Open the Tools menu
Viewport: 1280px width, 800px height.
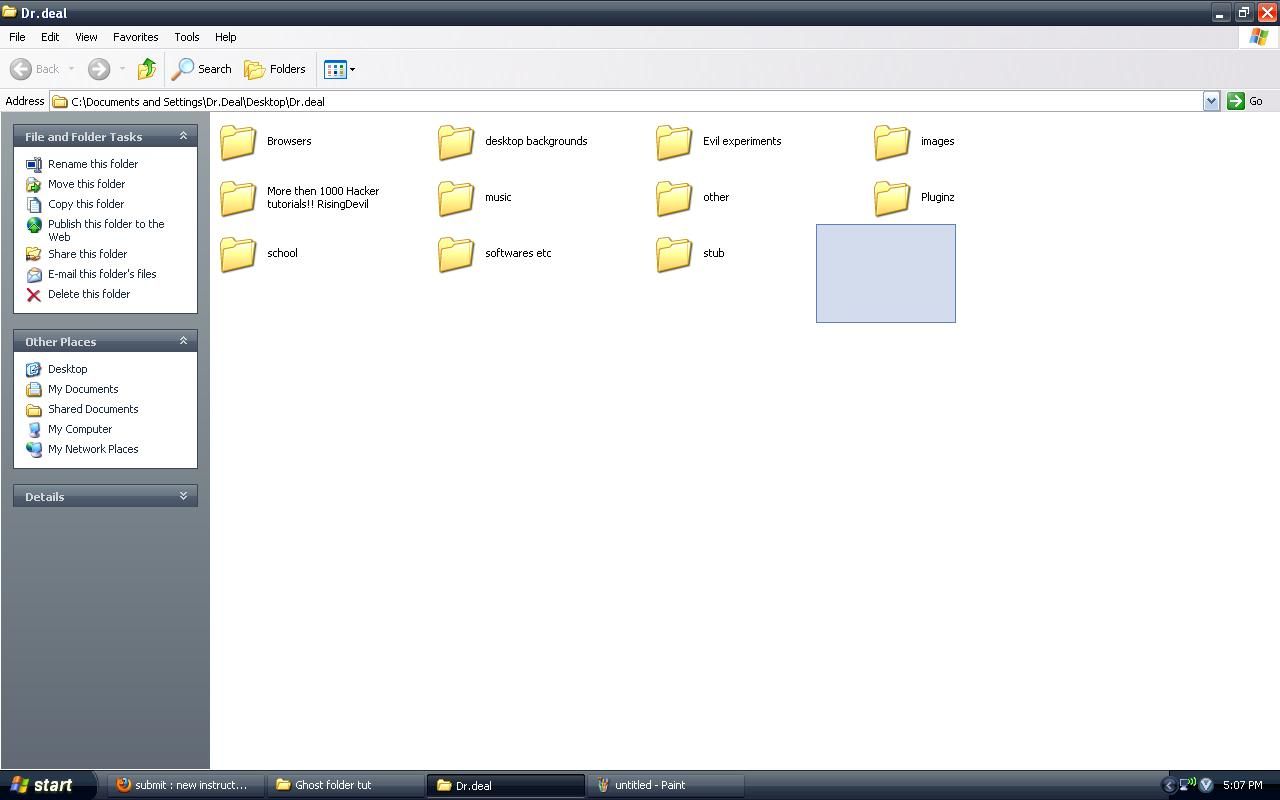click(x=186, y=37)
